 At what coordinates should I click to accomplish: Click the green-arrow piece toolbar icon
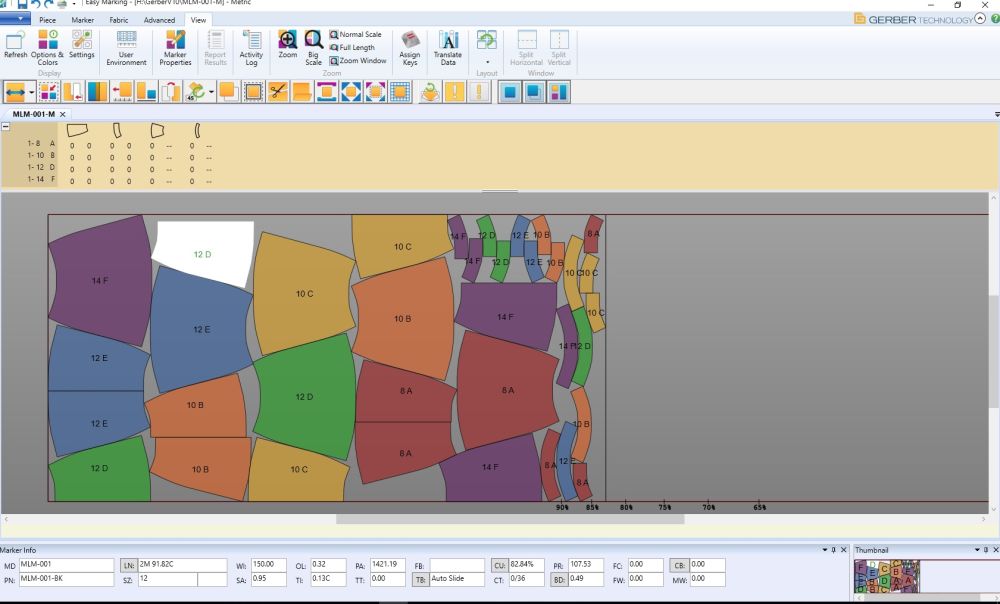(430, 92)
